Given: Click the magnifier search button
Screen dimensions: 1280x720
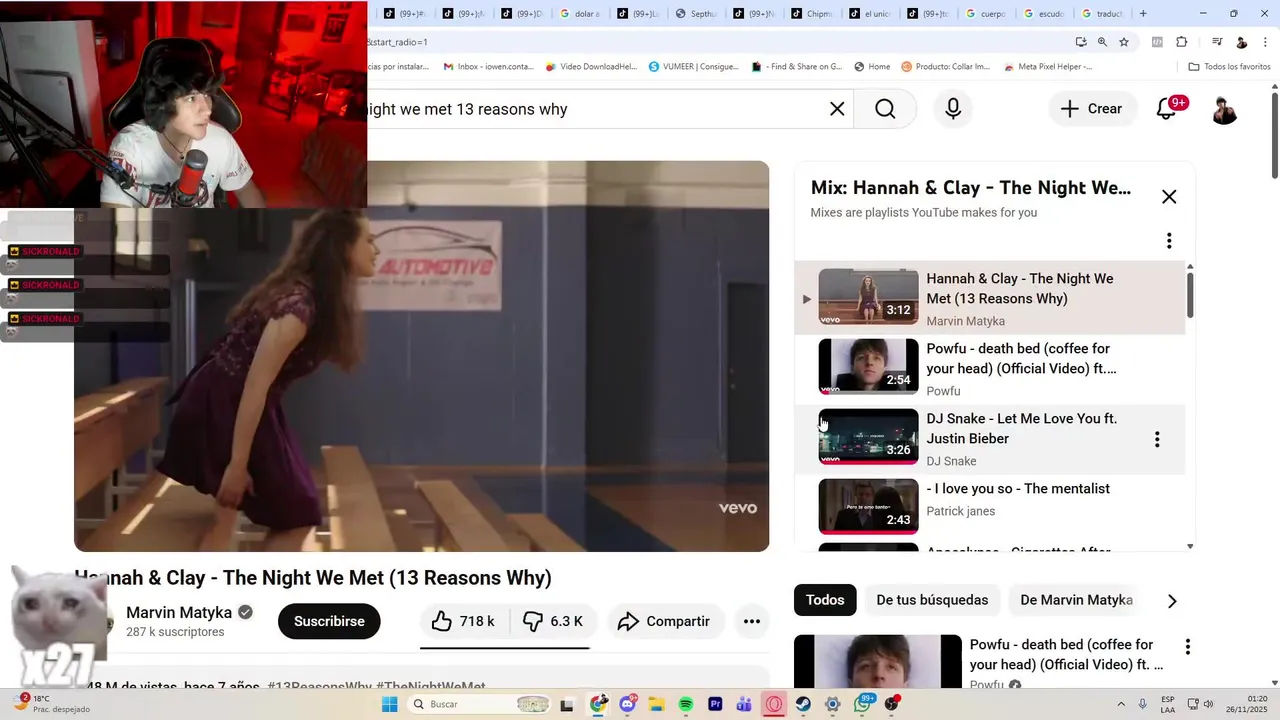Looking at the screenshot, I should (885, 109).
